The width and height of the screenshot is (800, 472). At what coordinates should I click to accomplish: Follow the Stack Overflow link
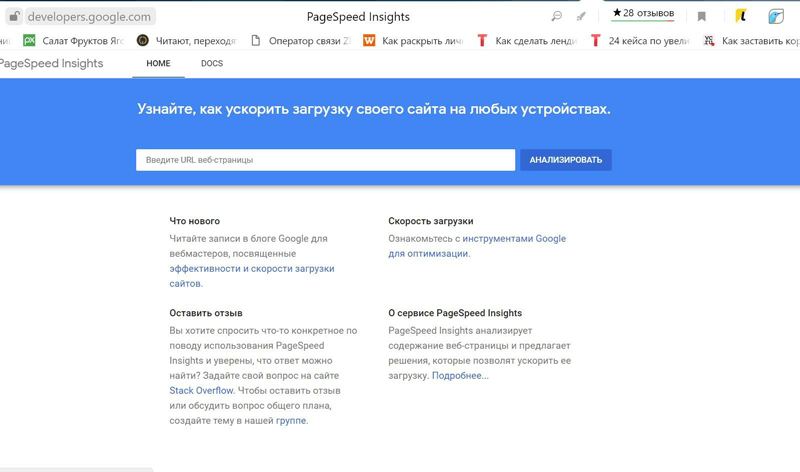[x=202, y=390]
